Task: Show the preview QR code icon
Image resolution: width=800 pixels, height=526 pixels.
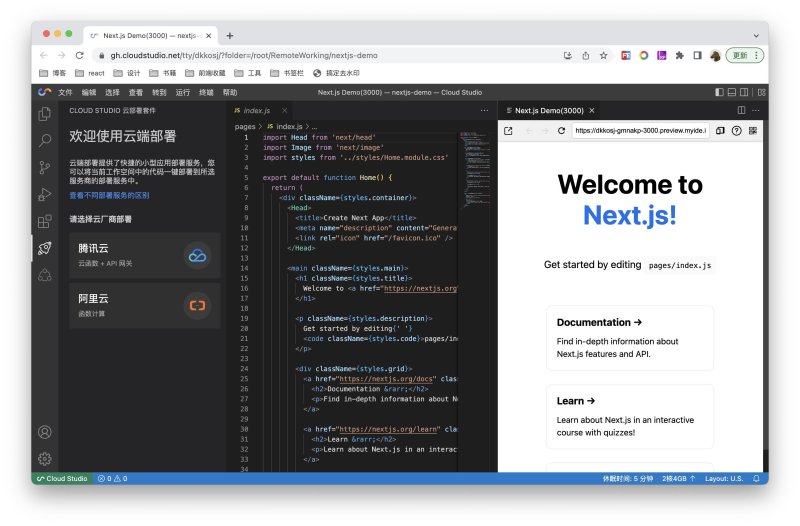Action: (753, 131)
